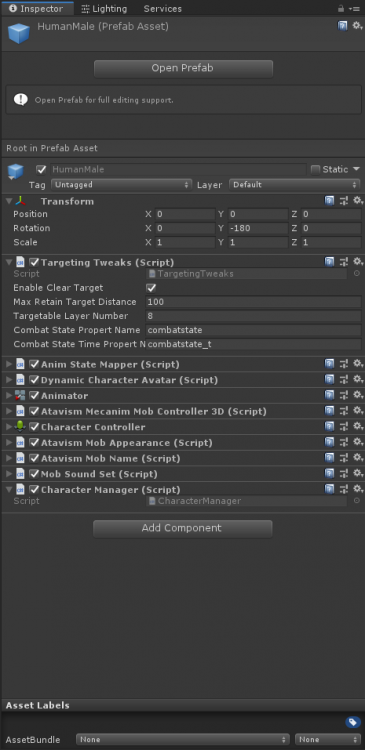365x750 pixels.
Task: Open Anim State Mapper preset icon
Action: click(x=343, y=364)
